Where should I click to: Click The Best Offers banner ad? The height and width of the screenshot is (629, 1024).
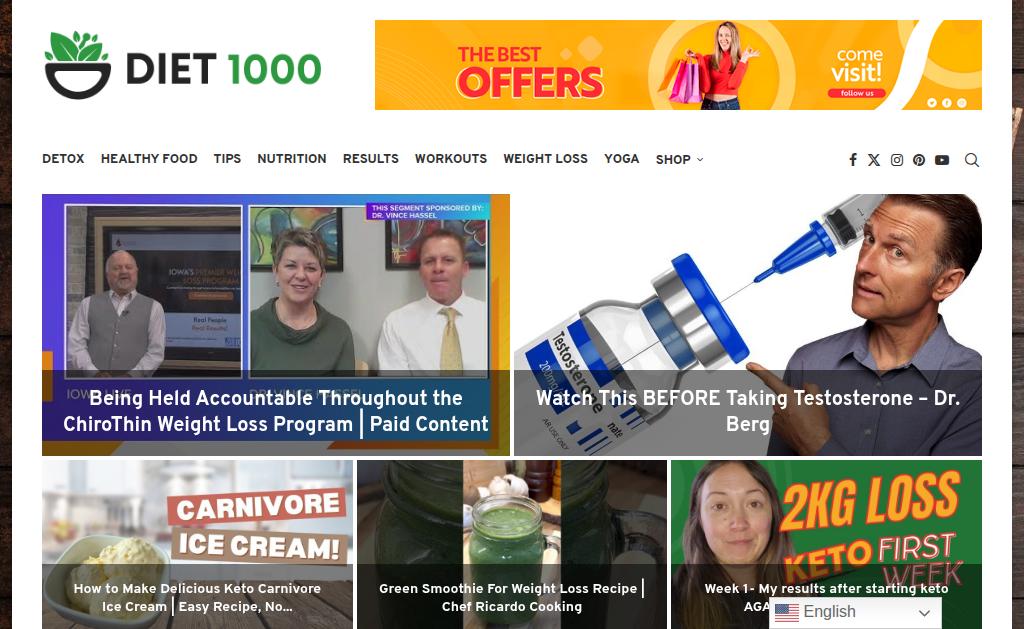(678, 65)
